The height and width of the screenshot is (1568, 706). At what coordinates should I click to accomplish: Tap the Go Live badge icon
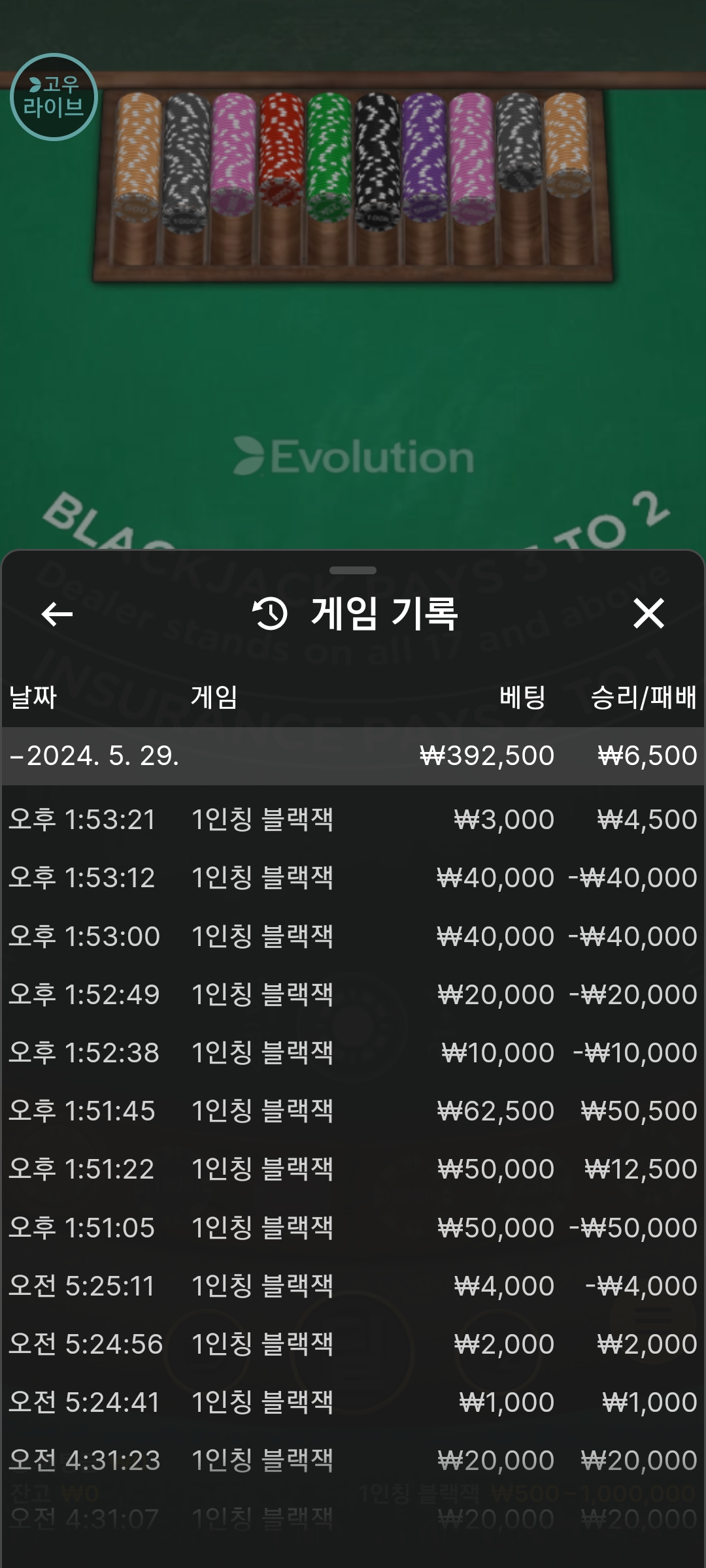(54, 97)
